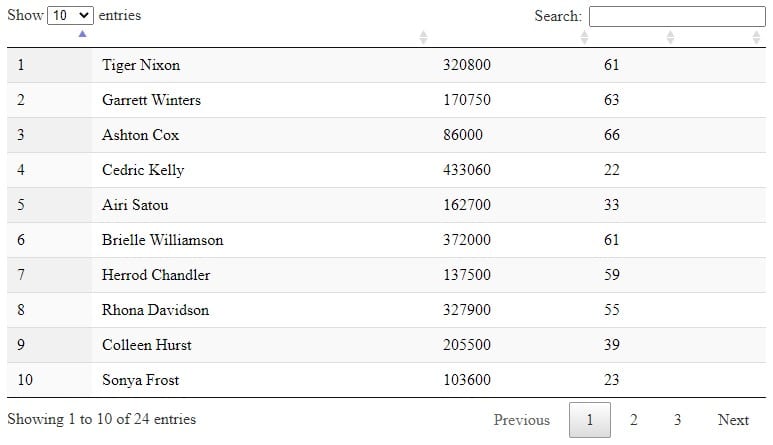Click the last column's sort arrows below Search box

tap(756, 37)
